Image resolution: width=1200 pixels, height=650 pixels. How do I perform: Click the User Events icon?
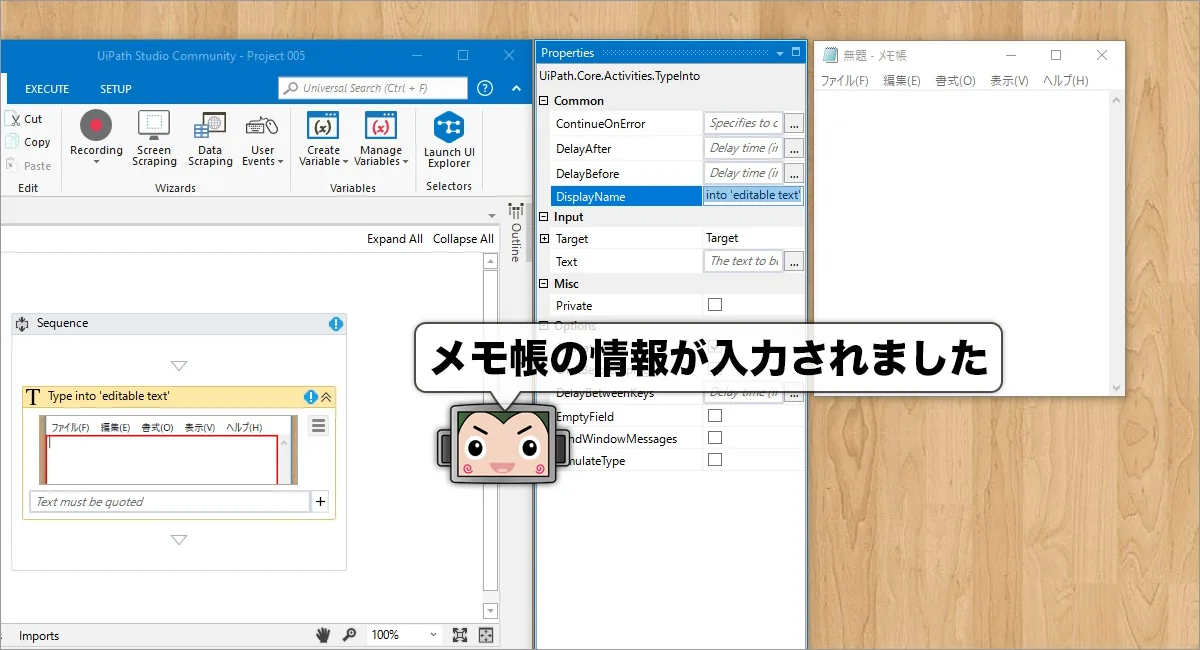pos(262,126)
